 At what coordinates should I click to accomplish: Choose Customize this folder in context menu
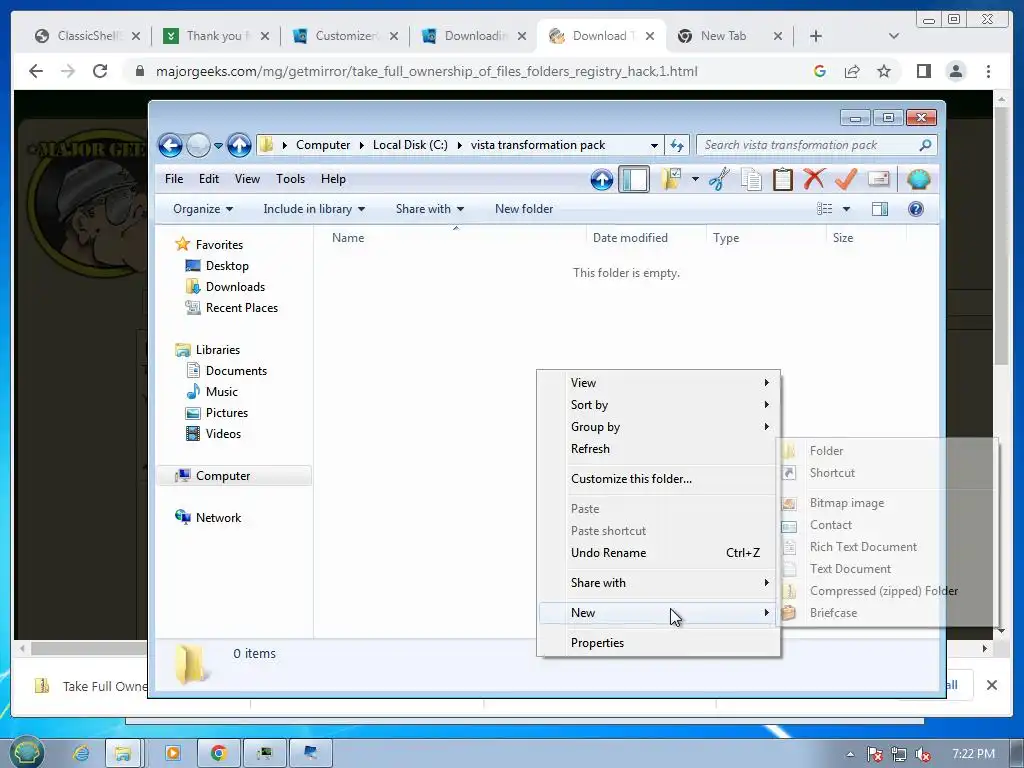coord(658,479)
